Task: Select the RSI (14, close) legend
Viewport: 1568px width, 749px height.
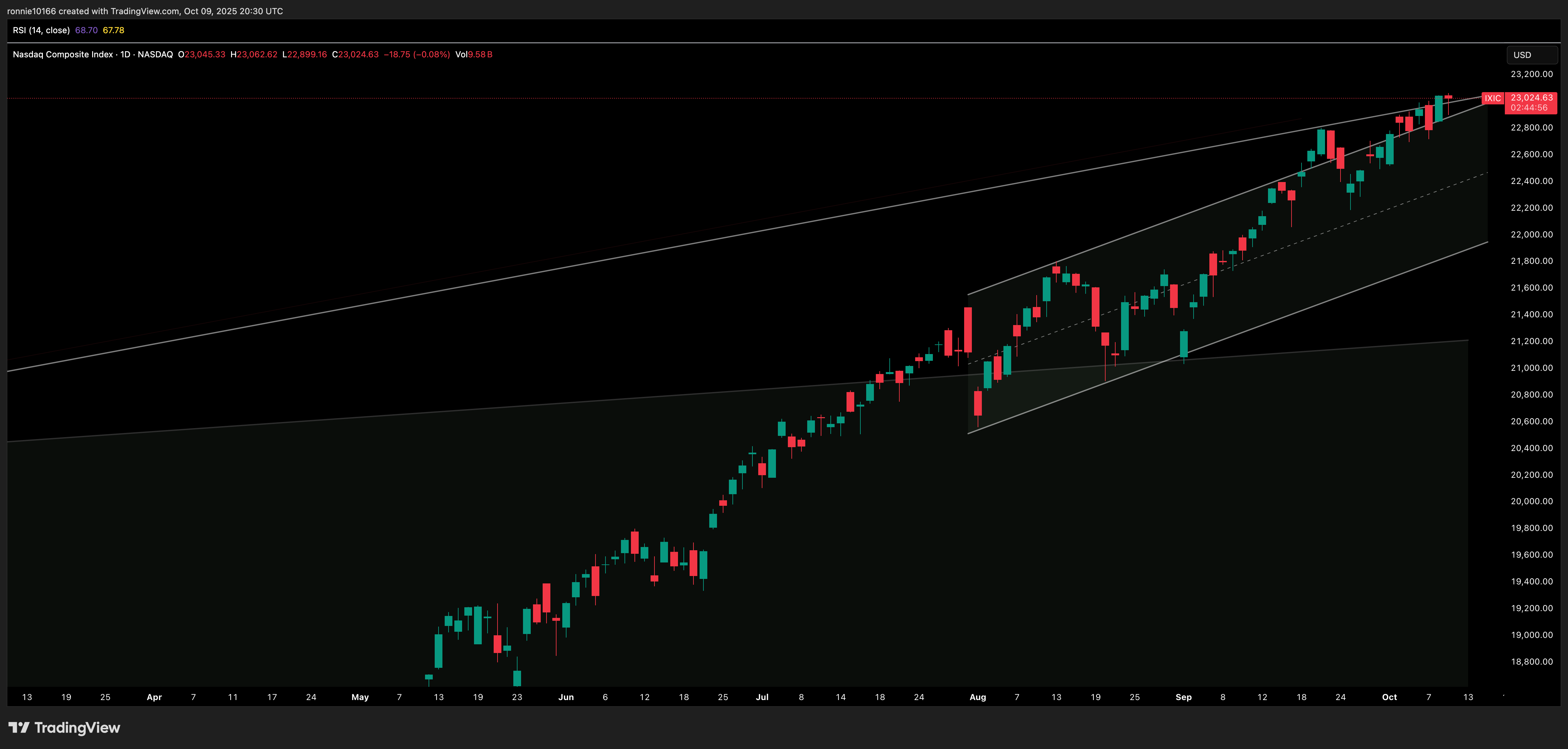Action: click(x=41, y=30)
